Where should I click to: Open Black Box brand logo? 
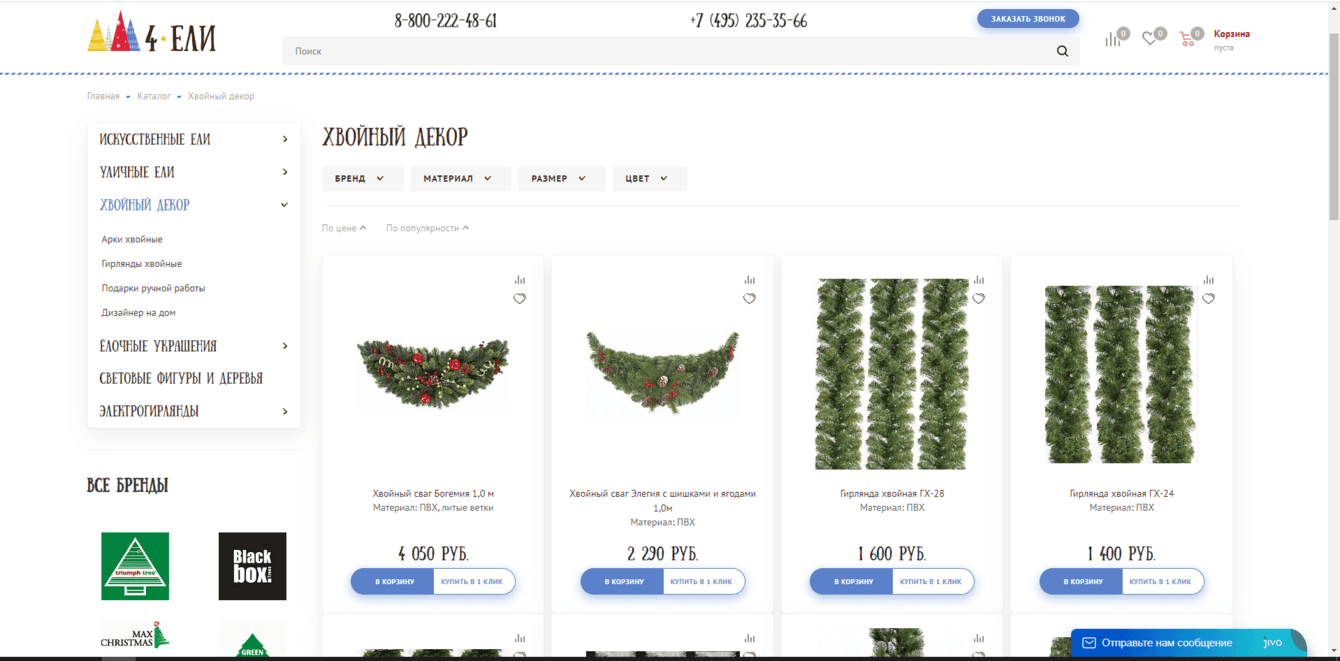coord(252,566)
